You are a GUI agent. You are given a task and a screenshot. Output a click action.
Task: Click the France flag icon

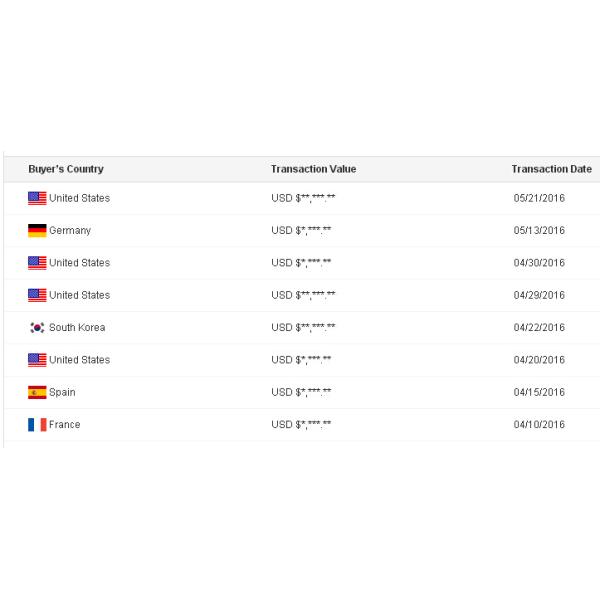37,425
